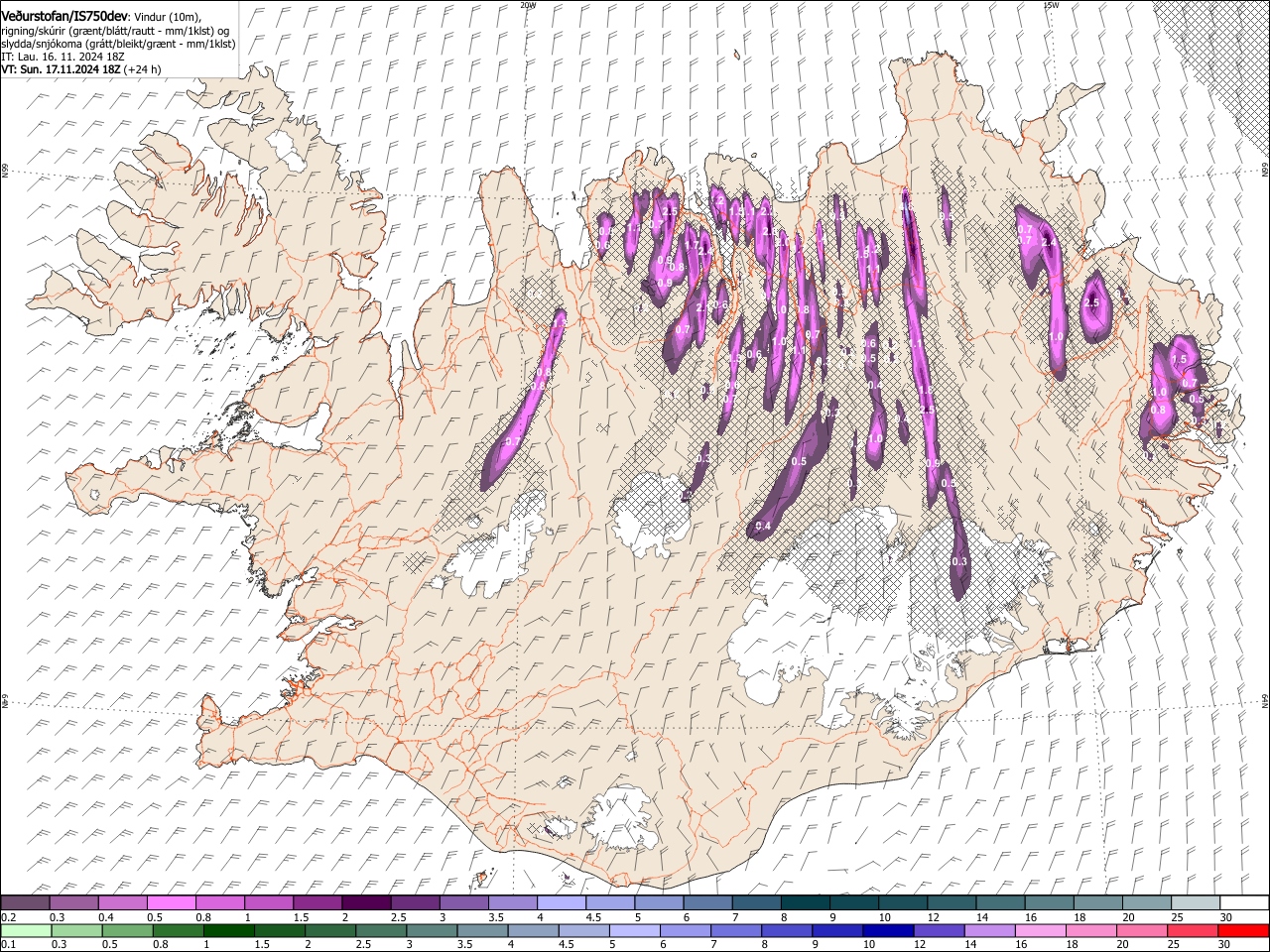Click the purple snow blob labeled 2.5 in the east
Viewport: 1270px width, 952px height.
(1095, 304)
